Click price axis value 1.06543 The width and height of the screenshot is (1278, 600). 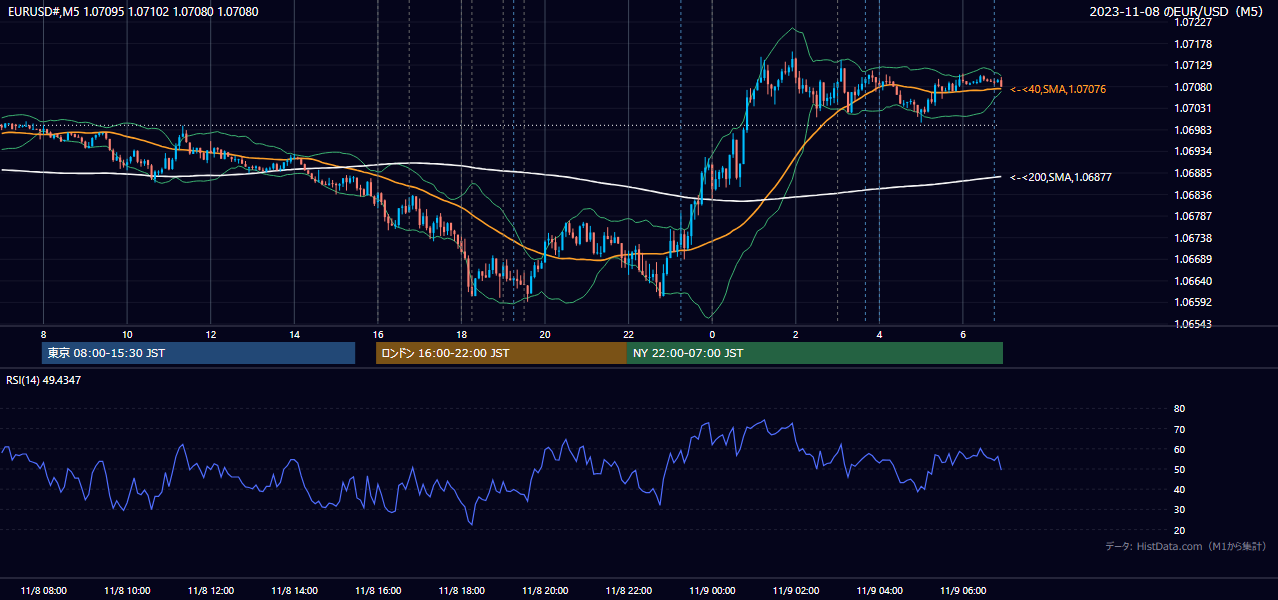1193,324
